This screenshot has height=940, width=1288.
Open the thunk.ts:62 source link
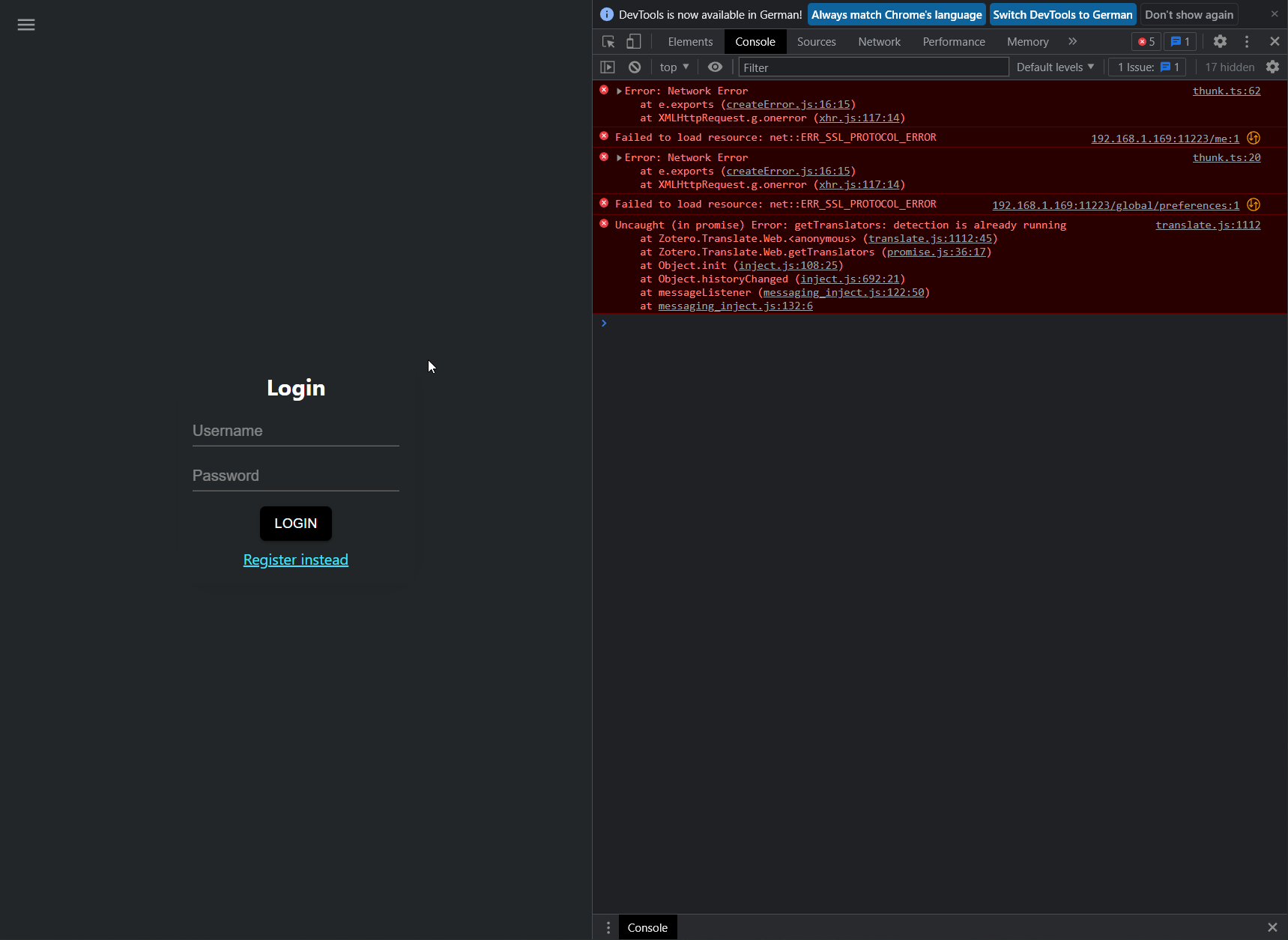click(x=1227, y=90)
